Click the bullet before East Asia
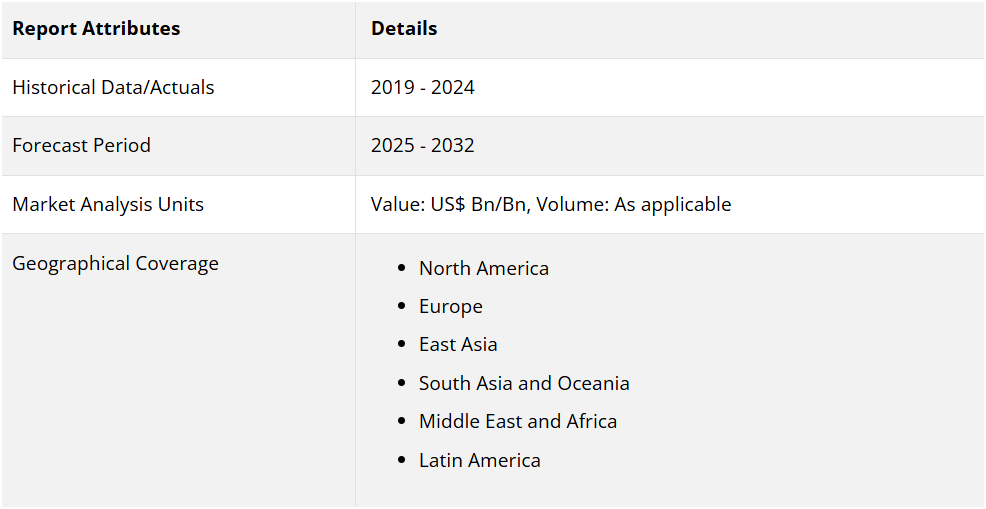 click(402, 344)
